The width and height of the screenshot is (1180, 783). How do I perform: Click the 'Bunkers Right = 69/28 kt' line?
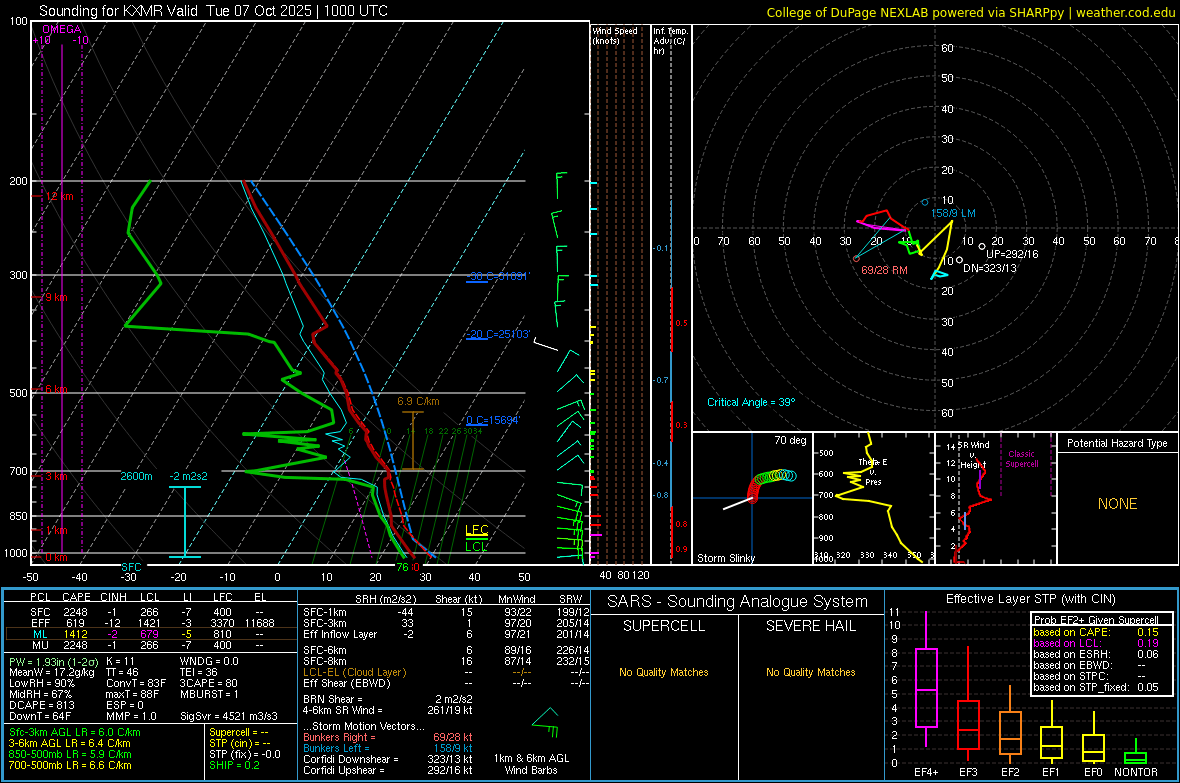coord(388,738)
